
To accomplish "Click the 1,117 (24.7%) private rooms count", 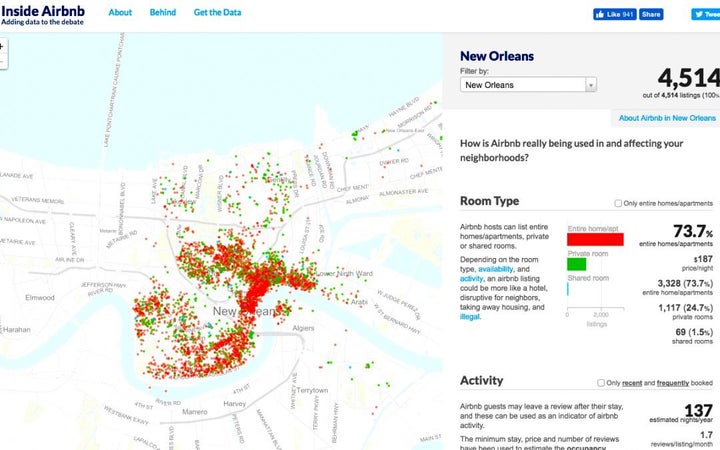I will click(685, 308).
